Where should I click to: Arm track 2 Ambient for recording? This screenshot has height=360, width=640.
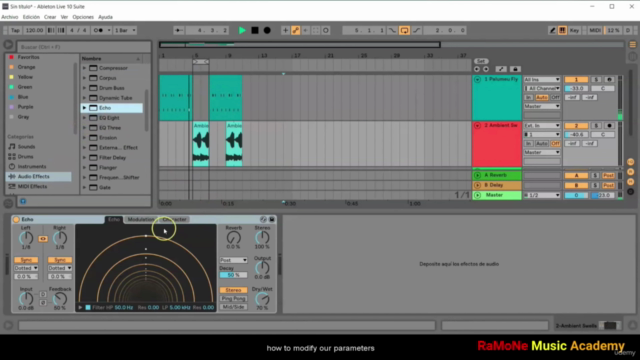(609, 126)
